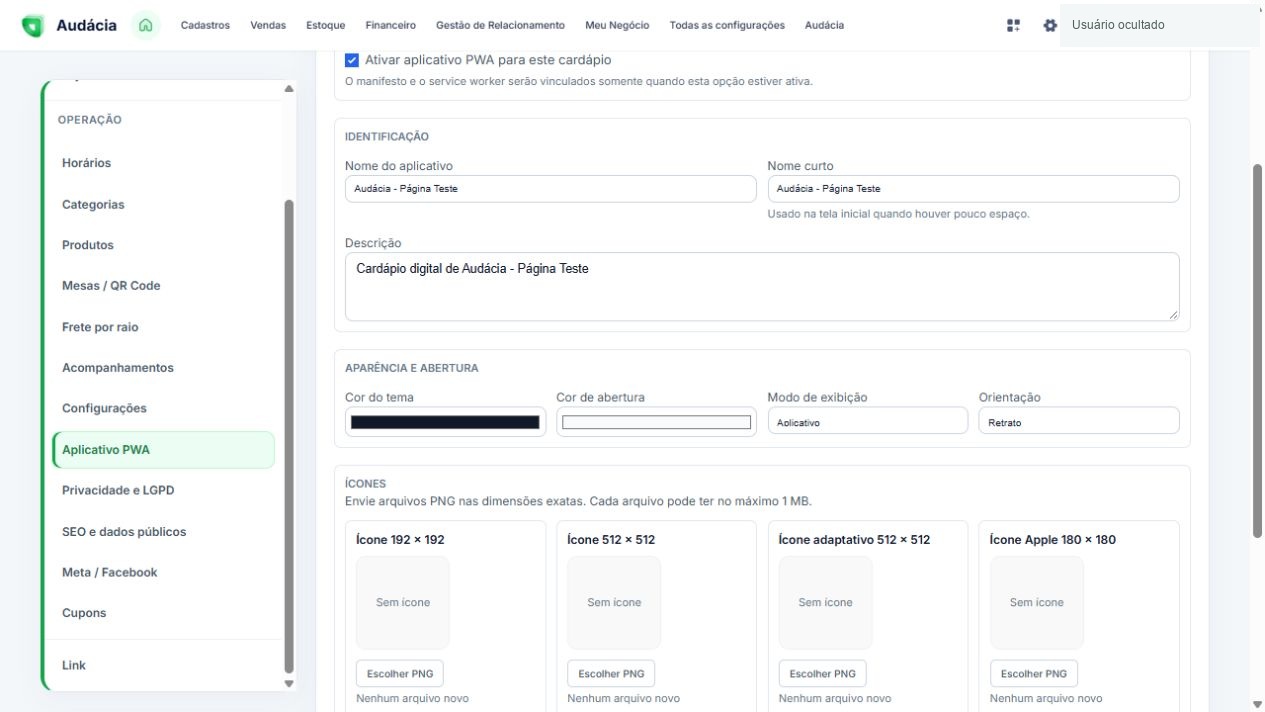Open Cor do tema color picker
The image size is (1265, 712).
[x=445, y=422]
